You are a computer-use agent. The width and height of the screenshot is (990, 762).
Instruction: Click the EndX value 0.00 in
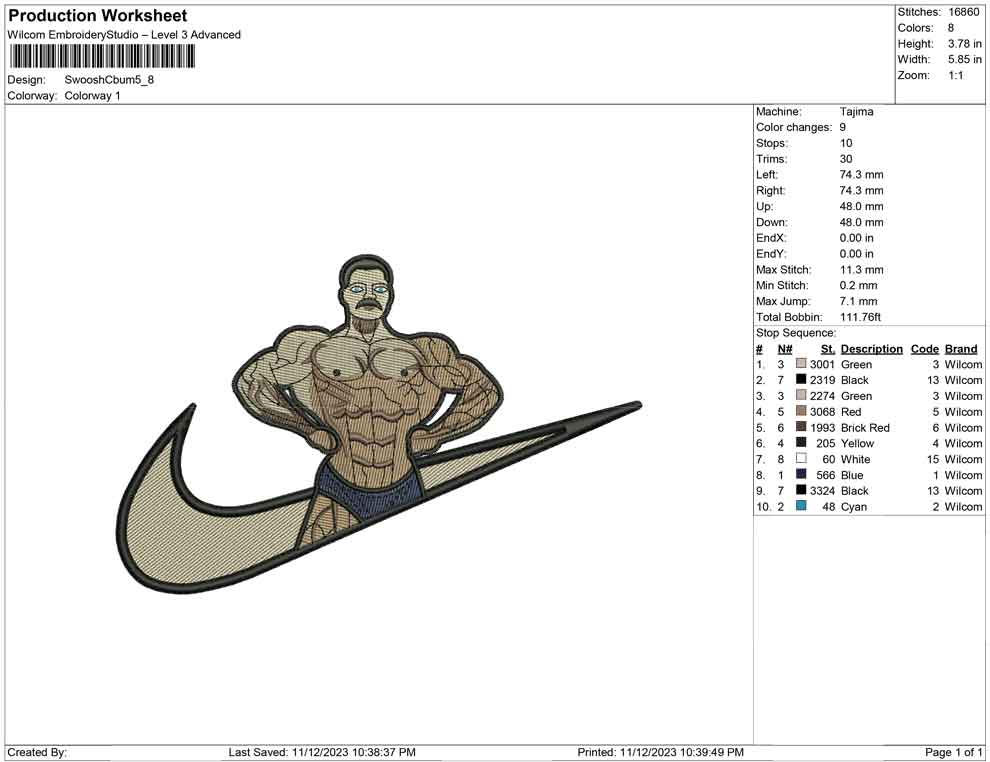tap(857, 238)
